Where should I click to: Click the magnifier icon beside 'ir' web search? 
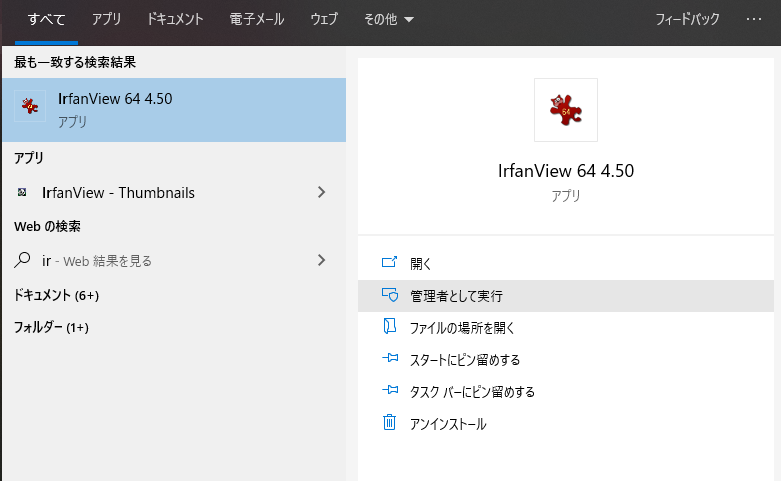click(x=22, y=260)
